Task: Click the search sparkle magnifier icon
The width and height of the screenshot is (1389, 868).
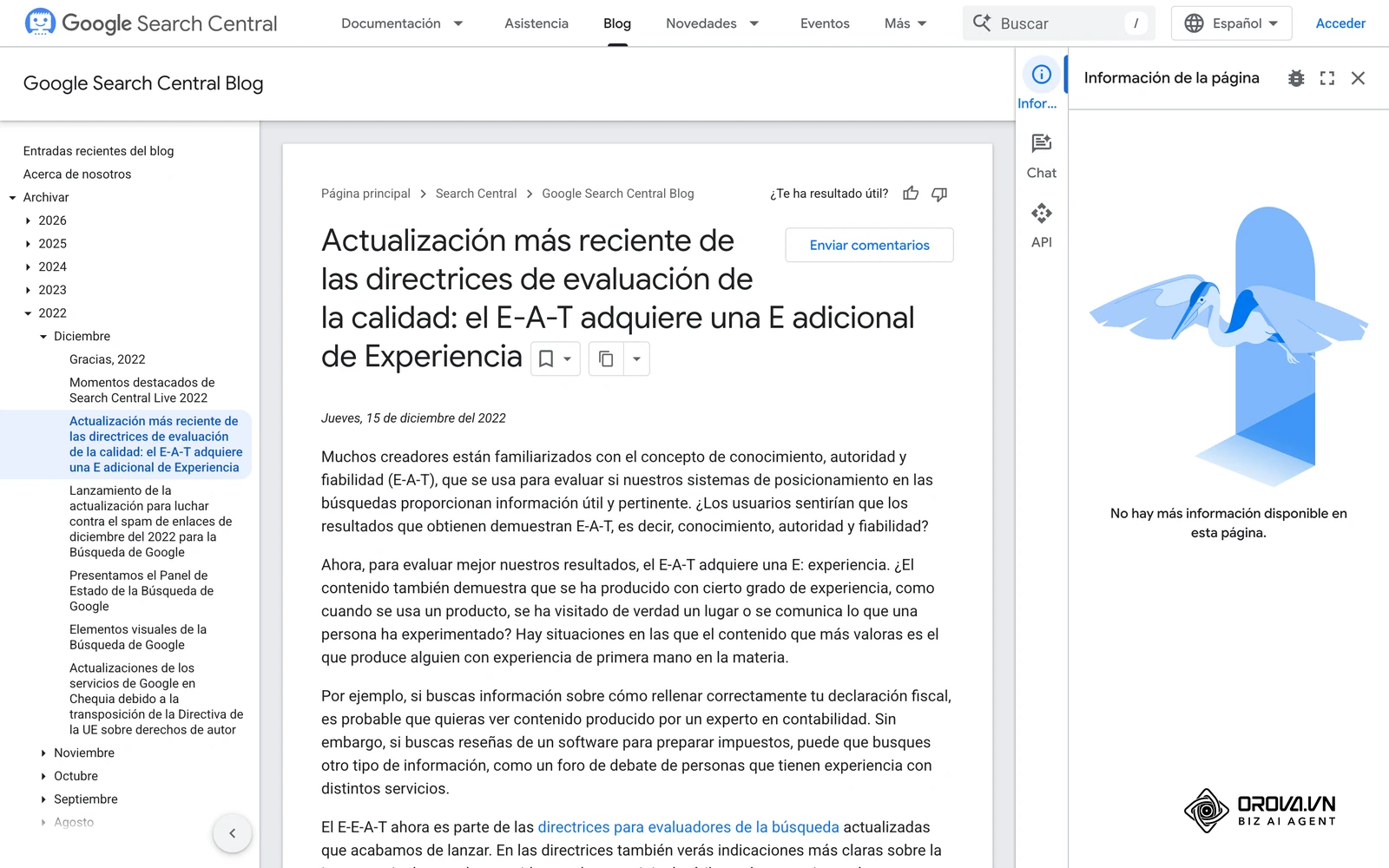Action: click(982, 23)
